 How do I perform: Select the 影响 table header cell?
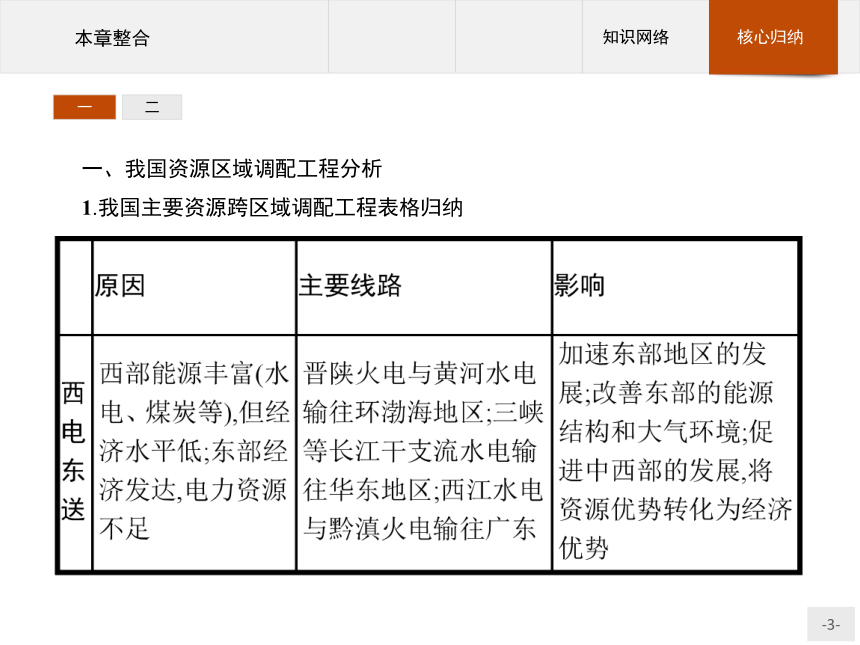[675, 287]
